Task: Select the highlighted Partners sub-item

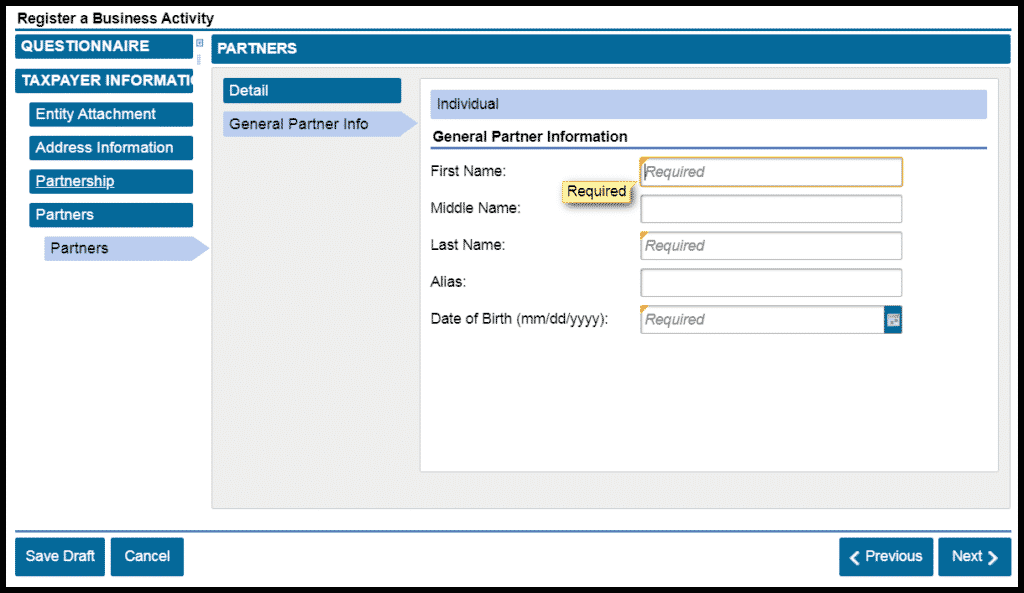Action: point(118,248)
